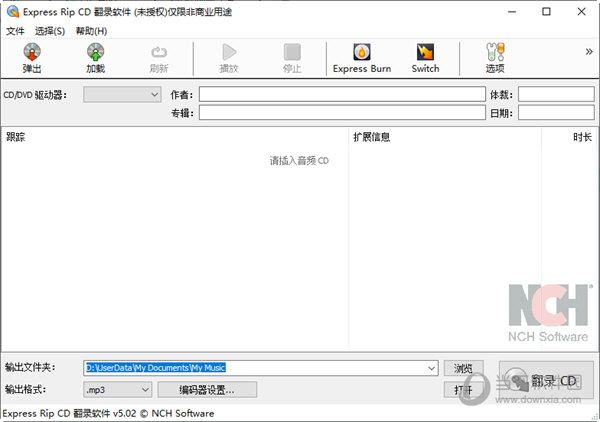Click the 翻录 CD rip button
Image resolution: width=600 pixels, height=422 pixels.
coord(546,381)
